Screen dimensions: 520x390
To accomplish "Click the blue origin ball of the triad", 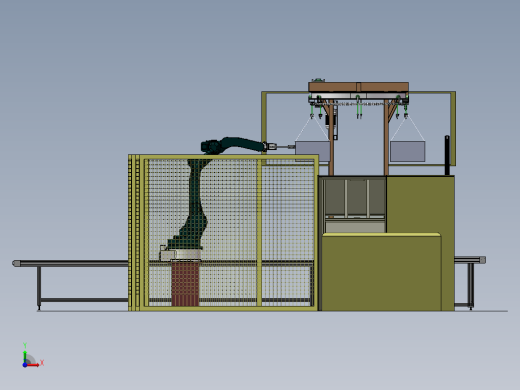I will coord(25,365).
